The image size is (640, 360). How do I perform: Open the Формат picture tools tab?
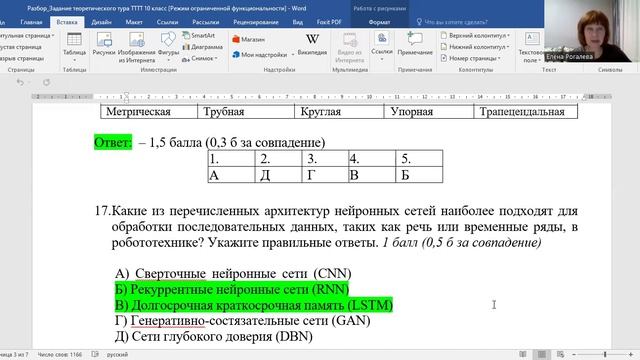(379, 22)
